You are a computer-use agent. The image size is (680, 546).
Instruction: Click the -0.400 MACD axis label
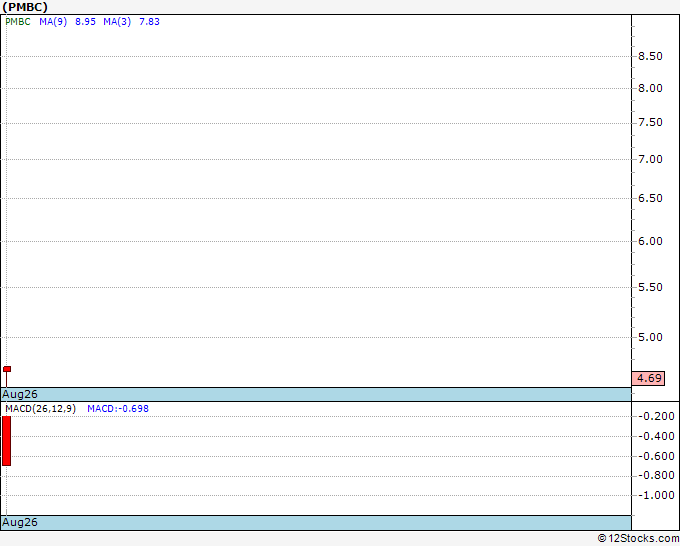[656, 436]
